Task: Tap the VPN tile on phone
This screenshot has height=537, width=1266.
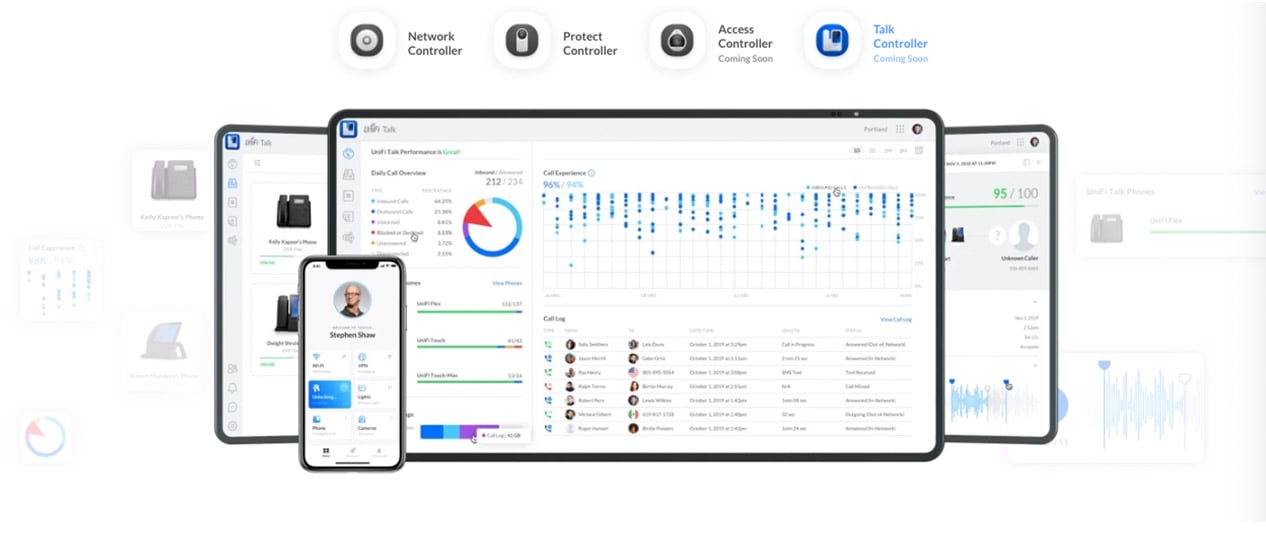Action: 374,362
